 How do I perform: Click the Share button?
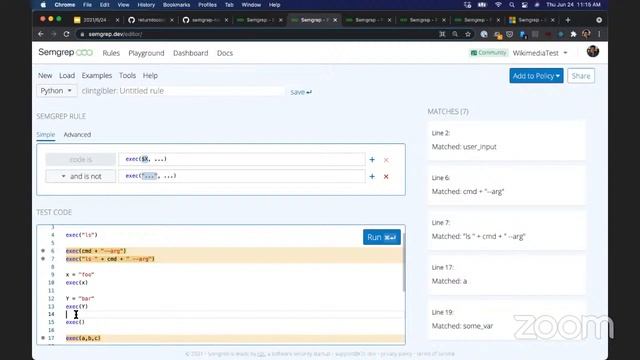[x=581, y=76]
